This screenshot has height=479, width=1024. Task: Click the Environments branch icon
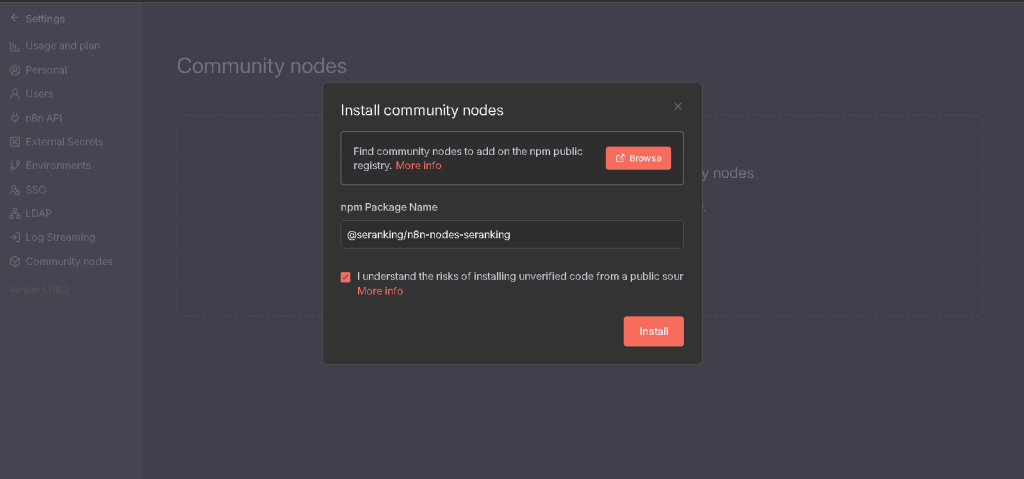coord(15,166)
